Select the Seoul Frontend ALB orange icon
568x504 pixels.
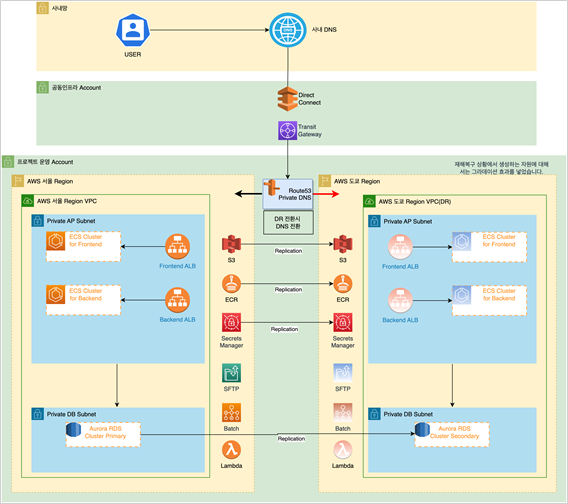[x=178, y=247]
